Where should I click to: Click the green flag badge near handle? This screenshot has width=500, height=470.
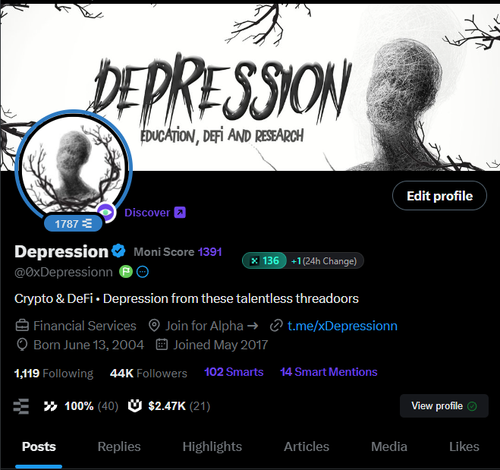[126, 272]
